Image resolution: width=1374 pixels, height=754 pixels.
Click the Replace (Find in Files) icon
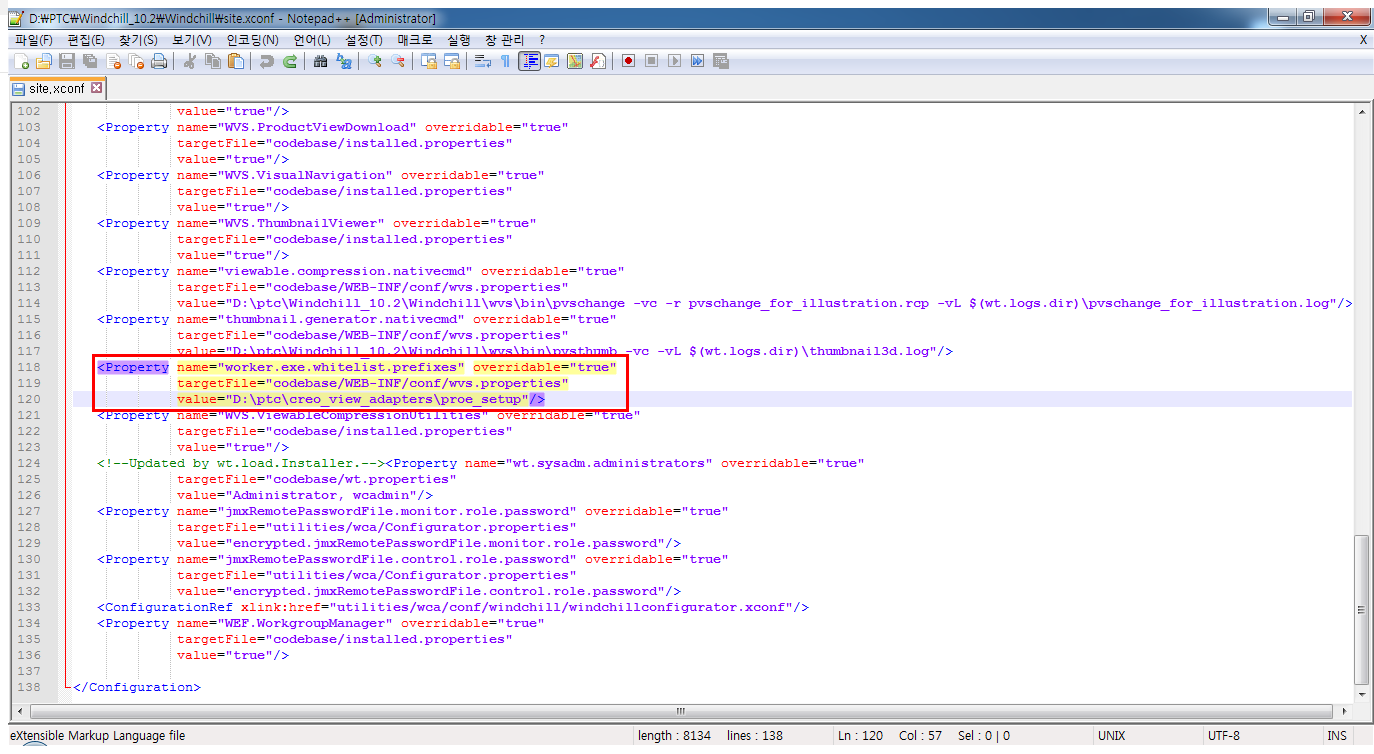[346, 61]
